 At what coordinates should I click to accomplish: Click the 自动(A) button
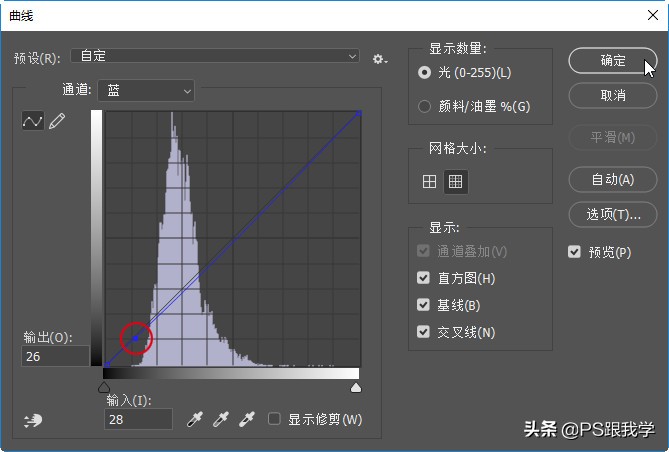[613, 180]
